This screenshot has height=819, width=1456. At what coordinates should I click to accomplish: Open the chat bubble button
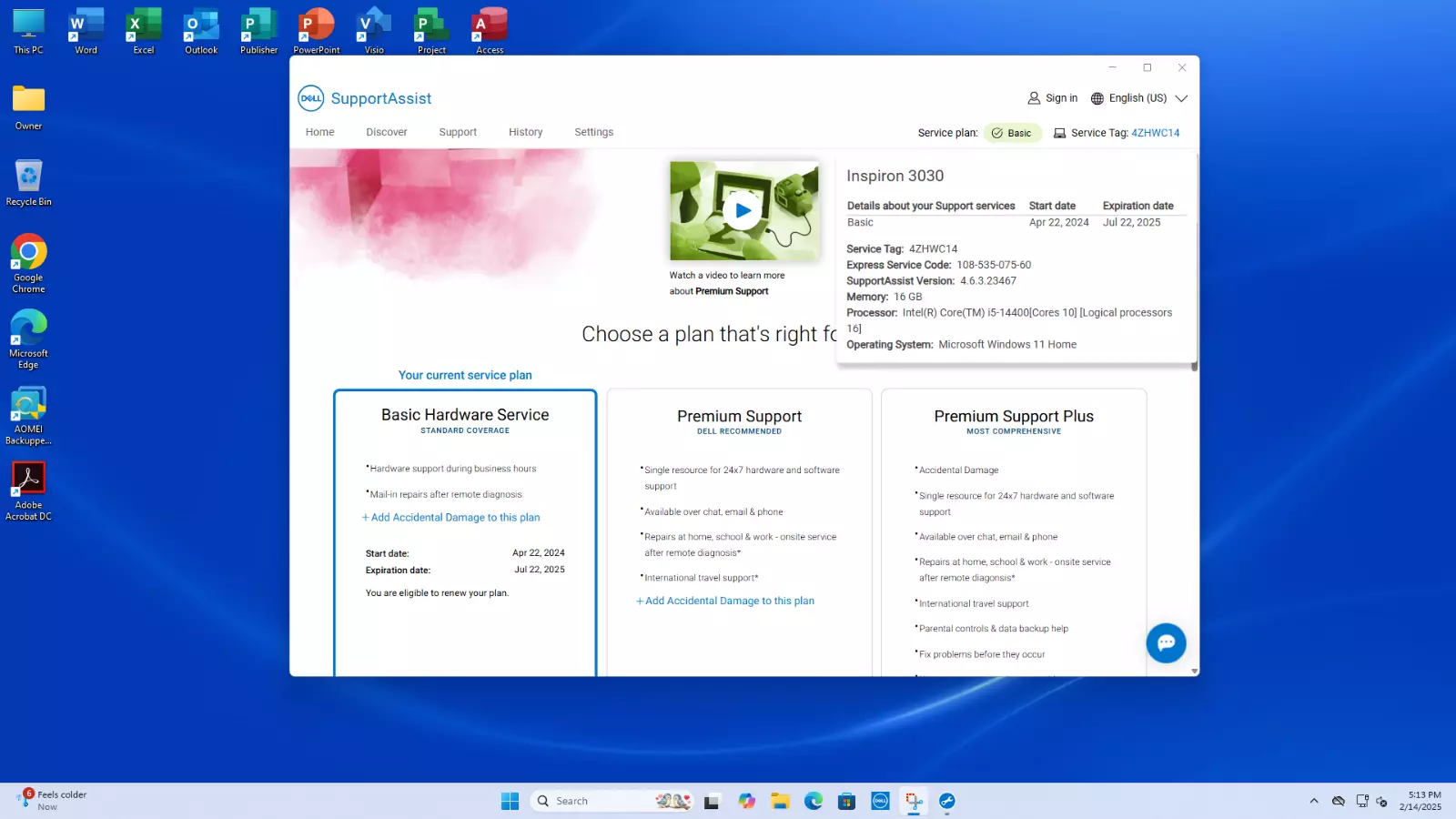pyautogui.click(x=1166, y=642)
